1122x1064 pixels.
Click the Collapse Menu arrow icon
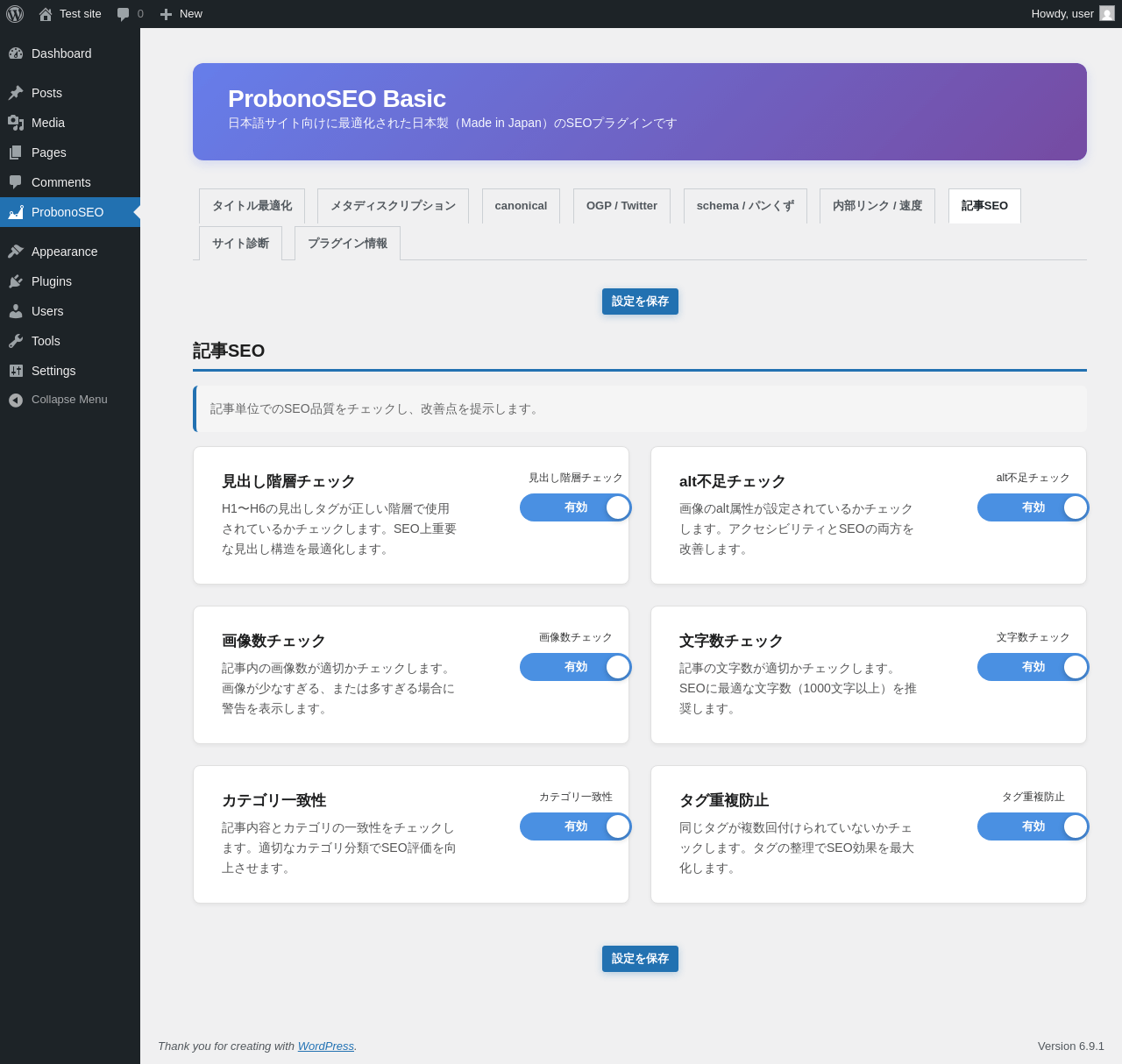click(x=16, y=400)
